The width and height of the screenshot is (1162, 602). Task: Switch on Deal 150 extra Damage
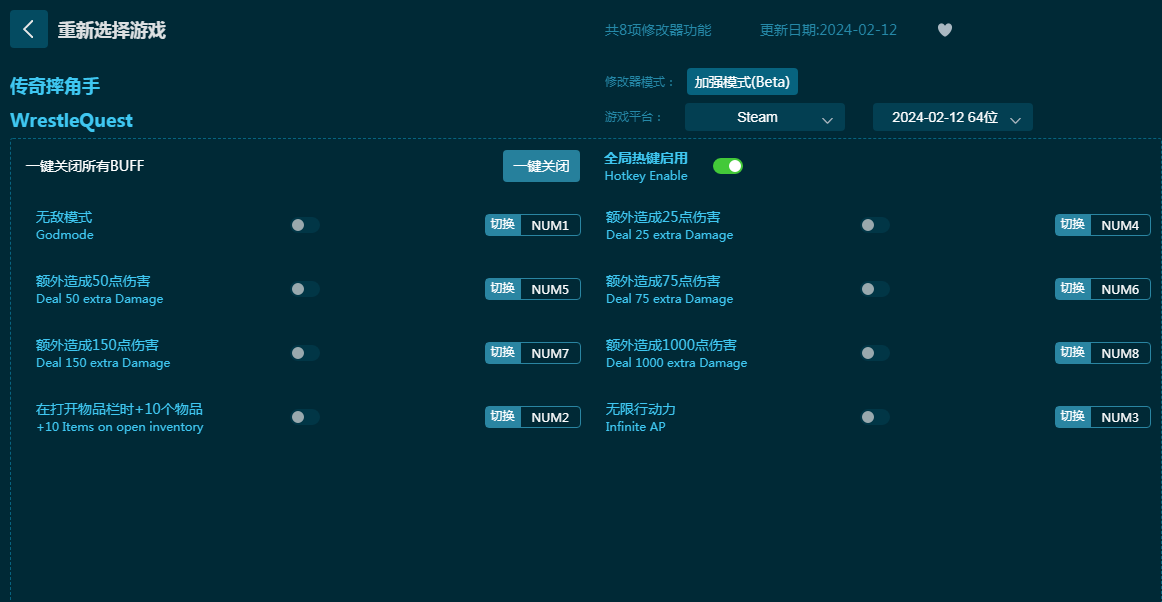coord(305,353)
